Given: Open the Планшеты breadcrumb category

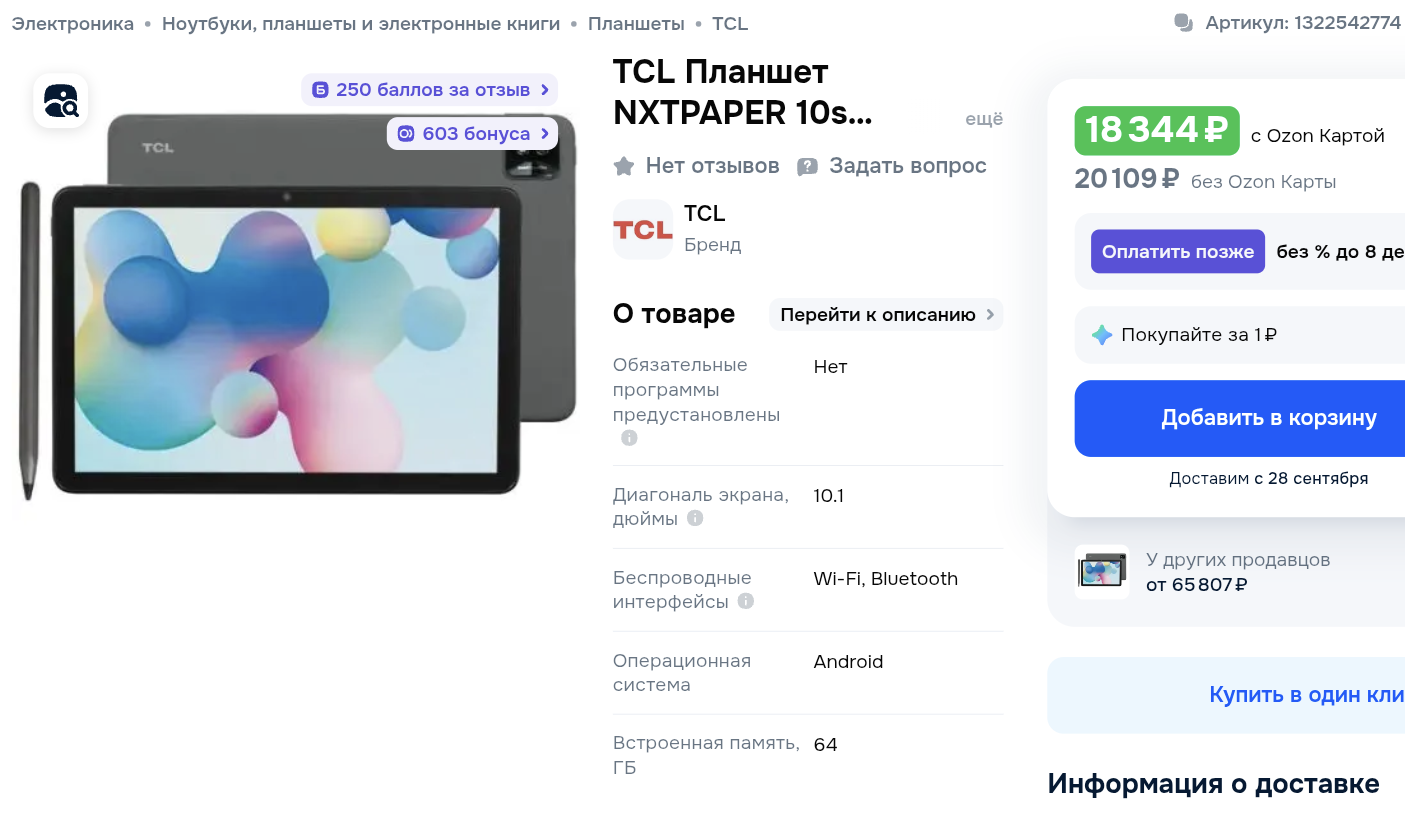Looking at the screenshot, I should pos(636,24).
